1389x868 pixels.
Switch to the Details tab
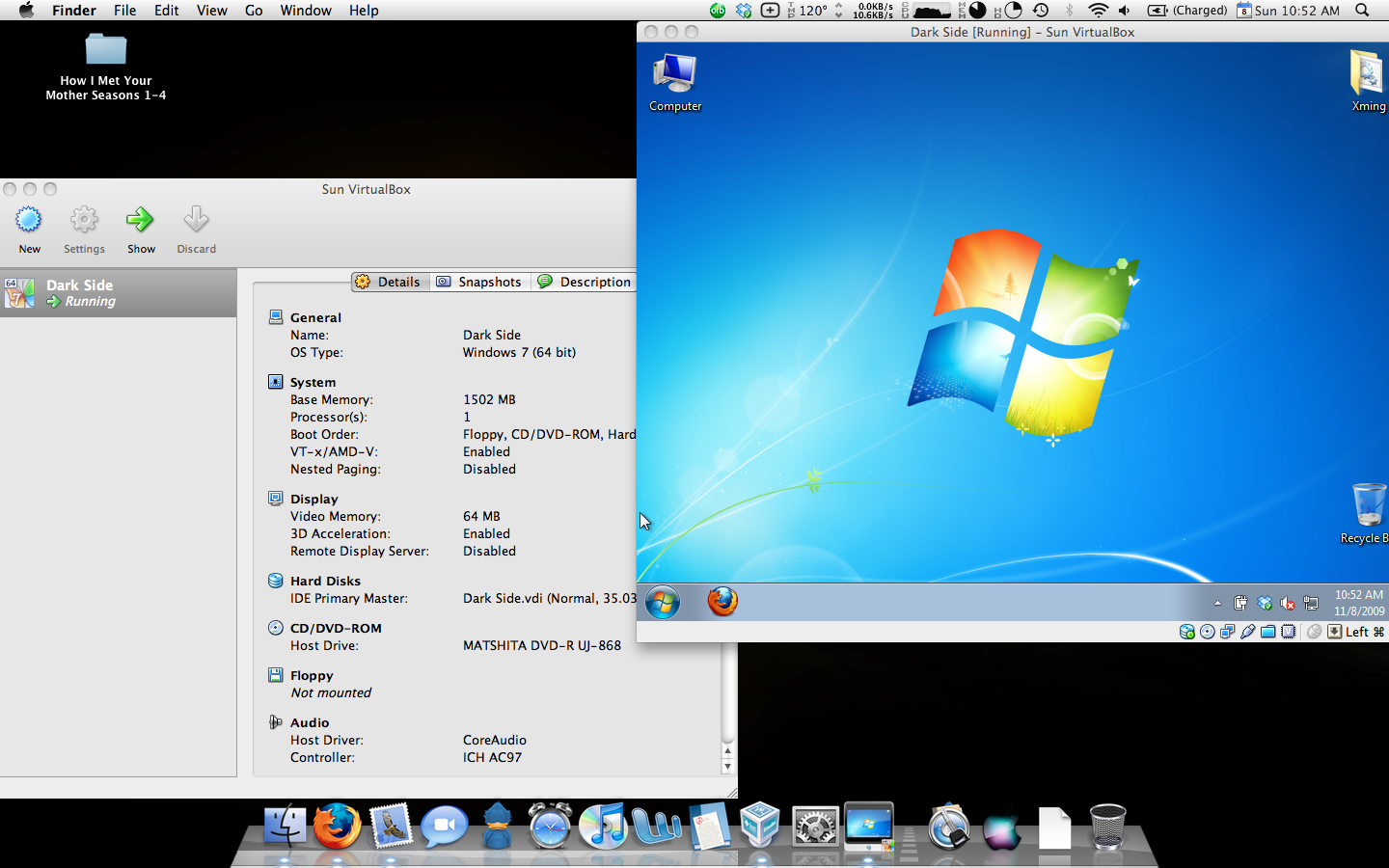point(388,282)
